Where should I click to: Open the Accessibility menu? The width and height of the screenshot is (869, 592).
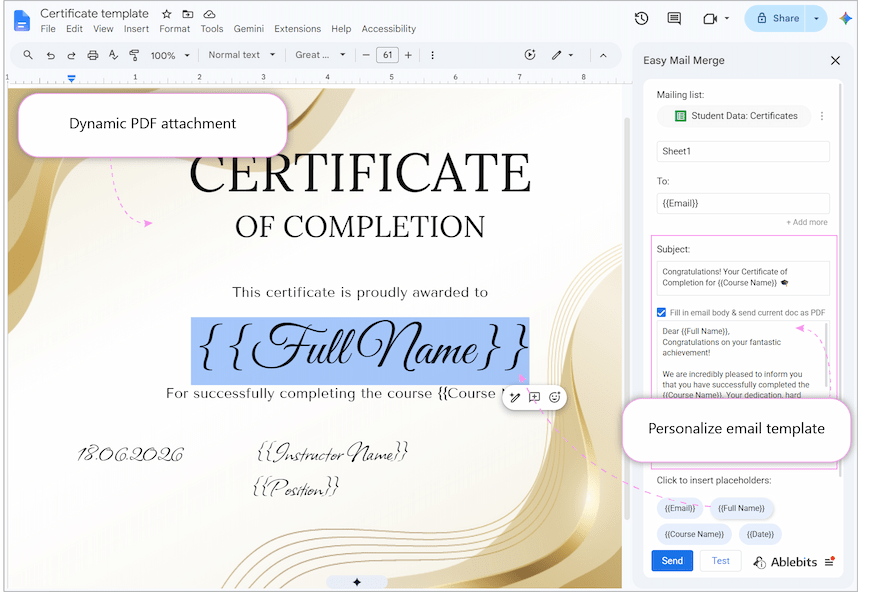389,29
